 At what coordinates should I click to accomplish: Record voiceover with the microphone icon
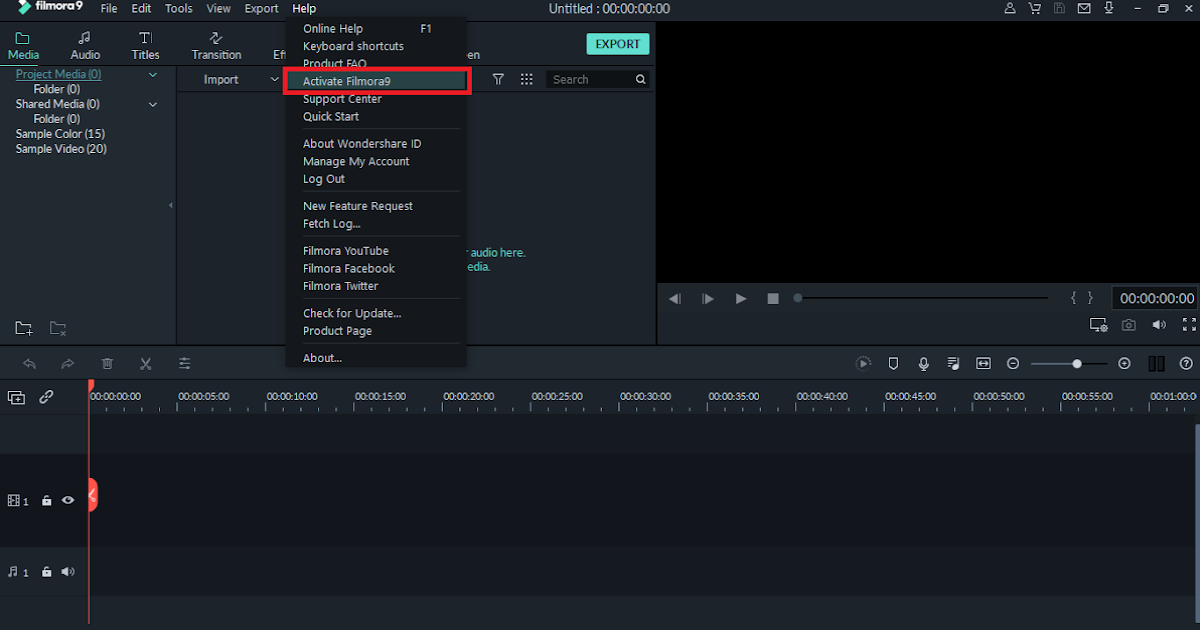tap(924, 364)
